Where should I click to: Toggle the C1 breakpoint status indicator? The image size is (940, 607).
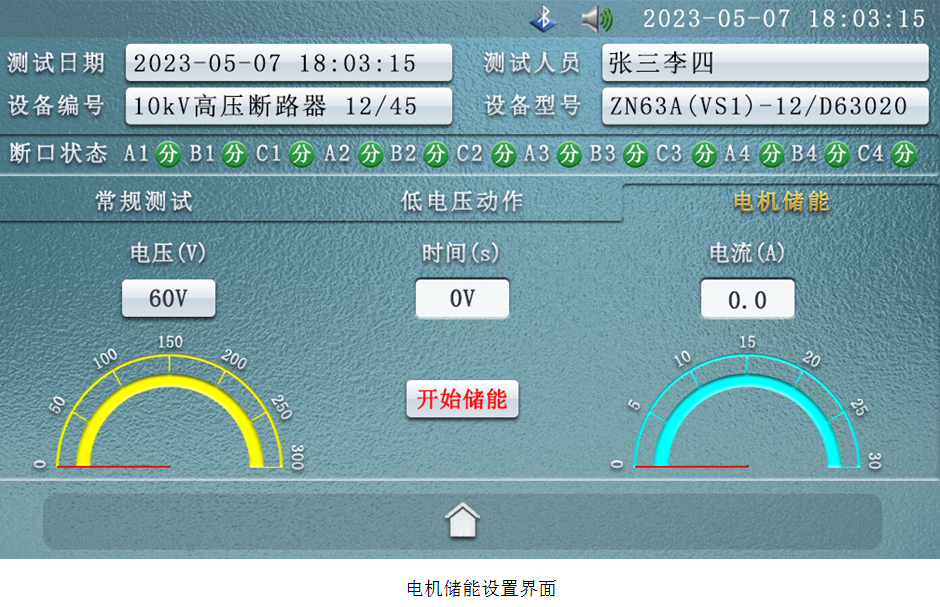(x=302, y=154)
